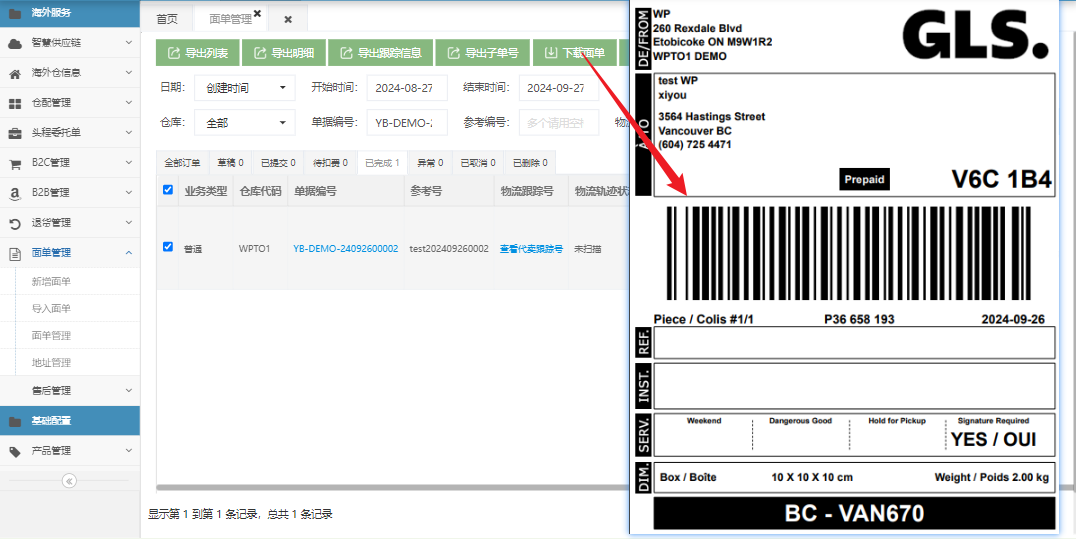Select the 已完成 1 status tab
Viewport: 1076px width, 539px height.
(x=382, y=163)
